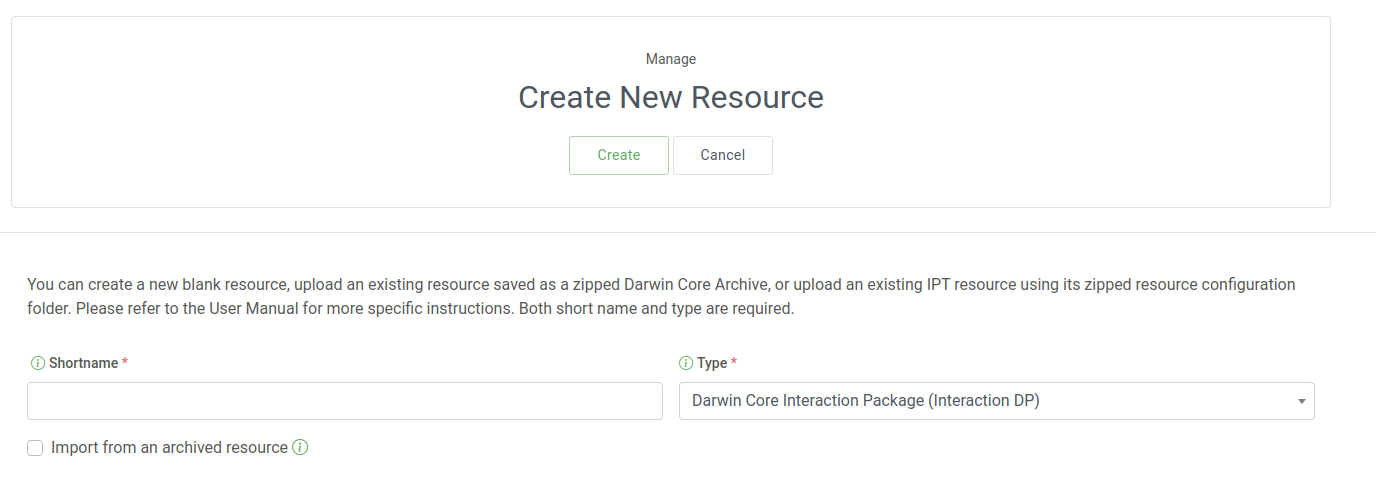Click the Manage text above the title
The image size is (1376, 480).
(670, 59)
